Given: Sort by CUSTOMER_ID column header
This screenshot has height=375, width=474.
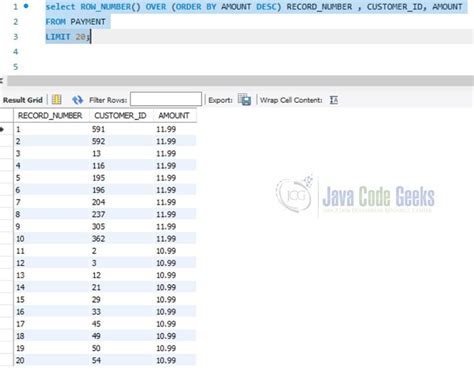Looking at the screenshot, I should click(x=121, y=116).
